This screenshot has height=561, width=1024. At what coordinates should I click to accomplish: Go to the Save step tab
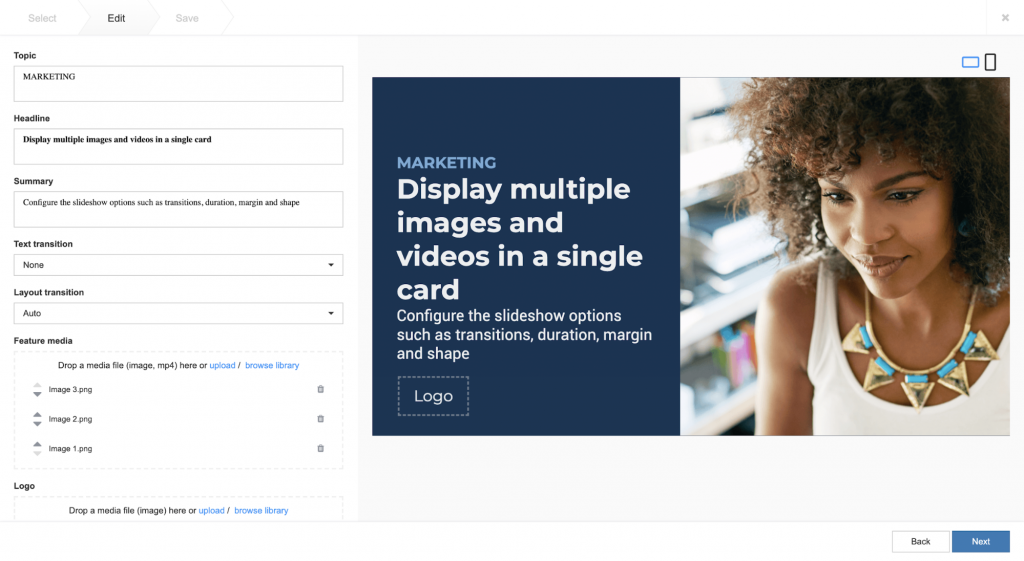[187, 18]
